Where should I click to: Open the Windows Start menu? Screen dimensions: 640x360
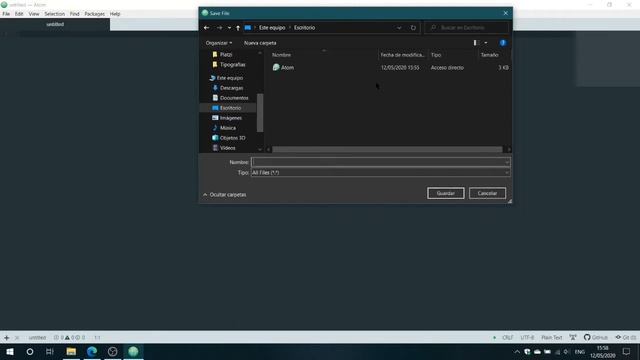pyautogui.click(x=10, y=351)
